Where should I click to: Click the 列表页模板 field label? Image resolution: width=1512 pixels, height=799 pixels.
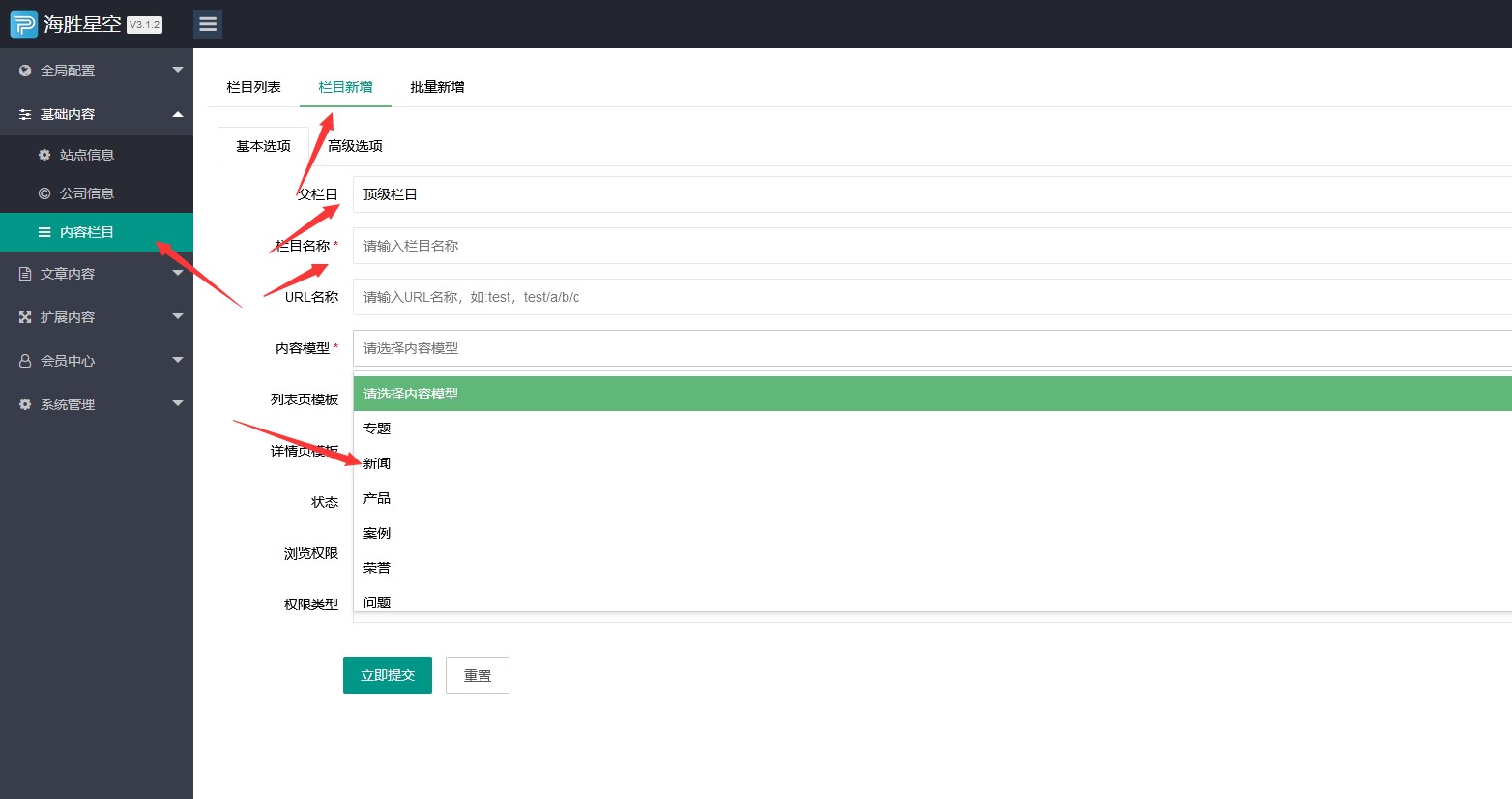pyautogui.click(x=305, y=399)
